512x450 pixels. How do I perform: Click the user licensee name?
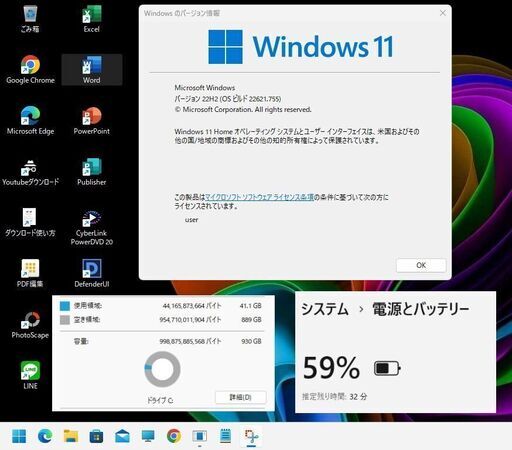(x=191, y=220)
